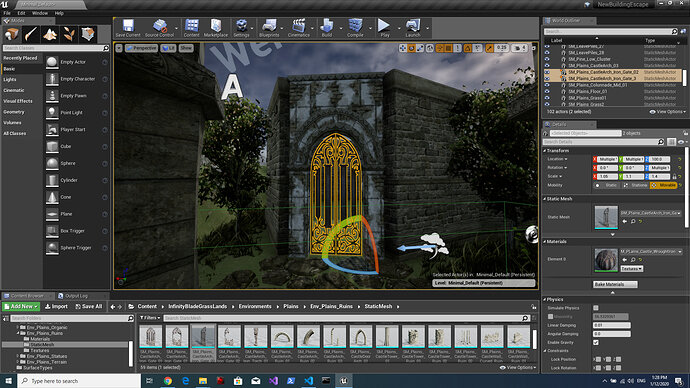Collapse the Transform section

point(544,150)
